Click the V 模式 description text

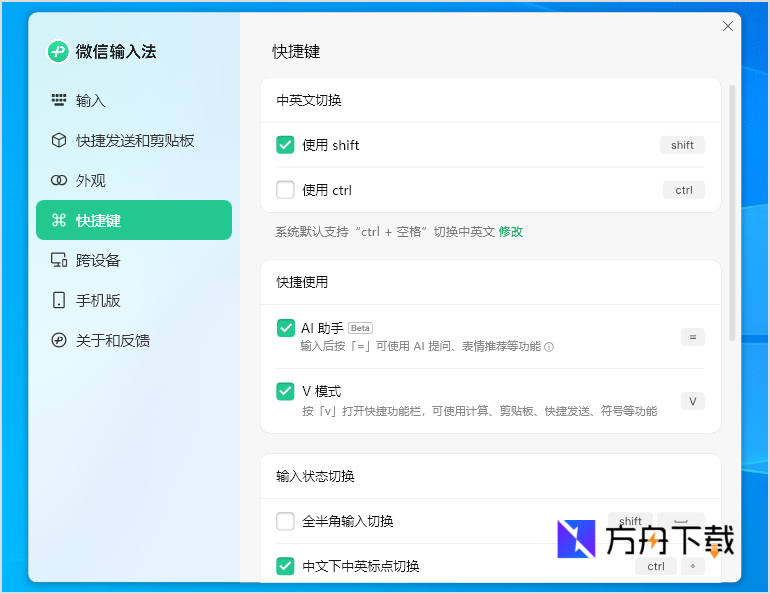click(x=479, y=411)
